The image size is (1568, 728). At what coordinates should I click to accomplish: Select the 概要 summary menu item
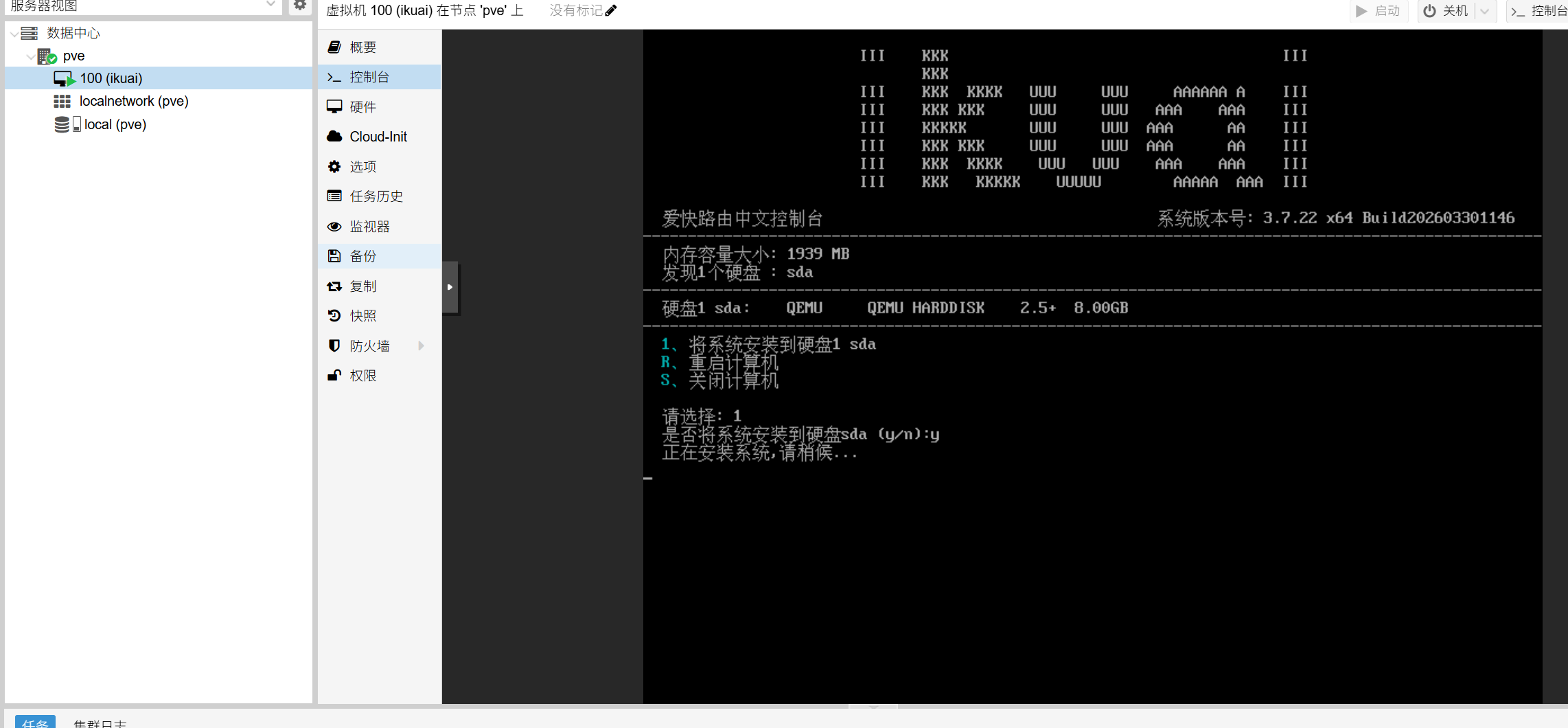click(x=362, y=47)
